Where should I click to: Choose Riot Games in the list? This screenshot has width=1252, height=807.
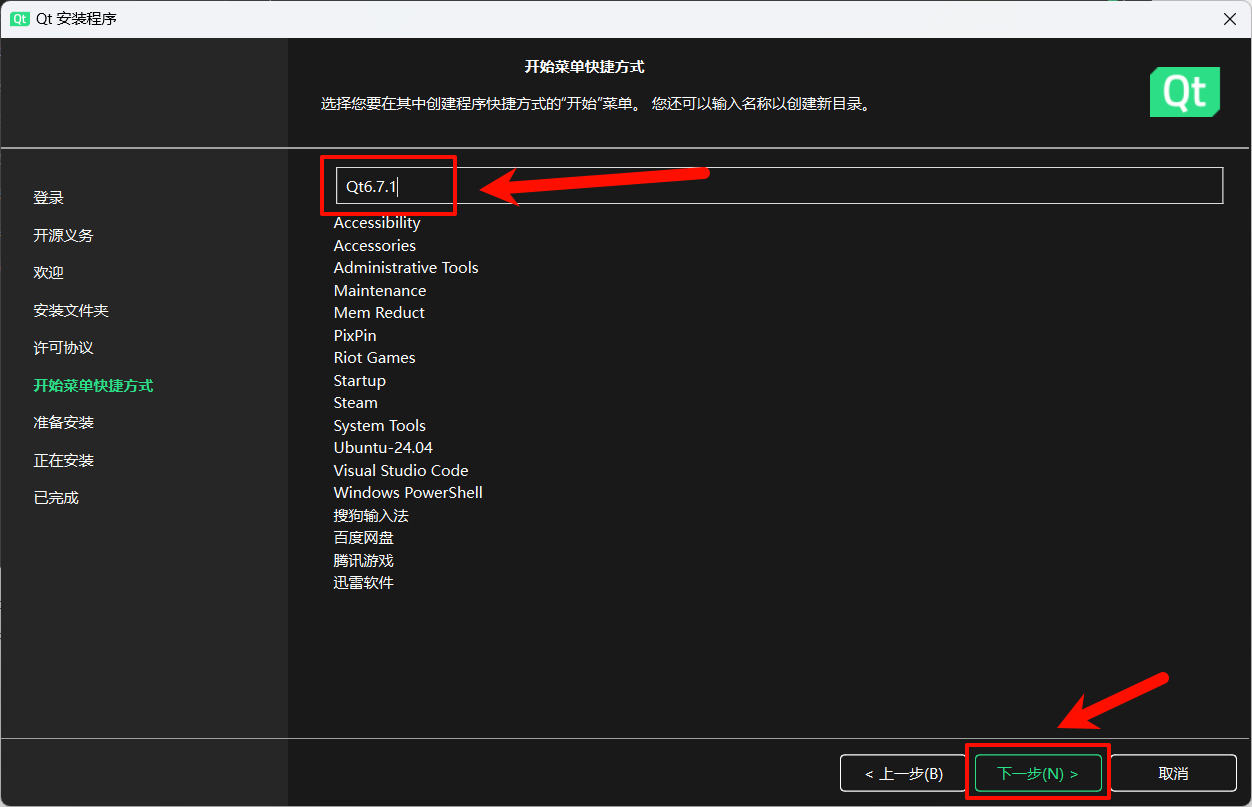click(x=374, y=358)
